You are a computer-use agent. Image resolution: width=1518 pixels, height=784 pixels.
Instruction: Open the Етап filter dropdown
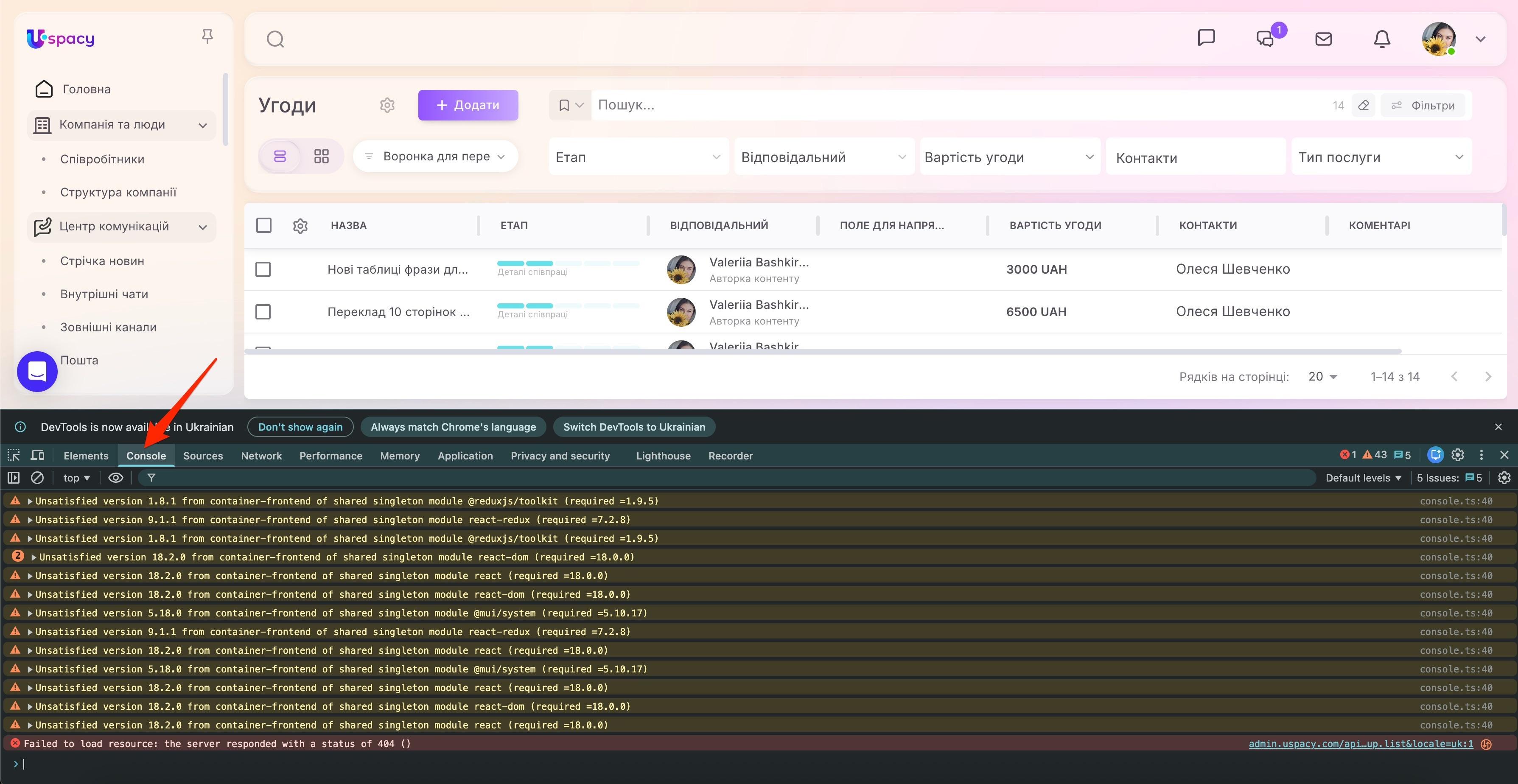[x=638, y=157]
